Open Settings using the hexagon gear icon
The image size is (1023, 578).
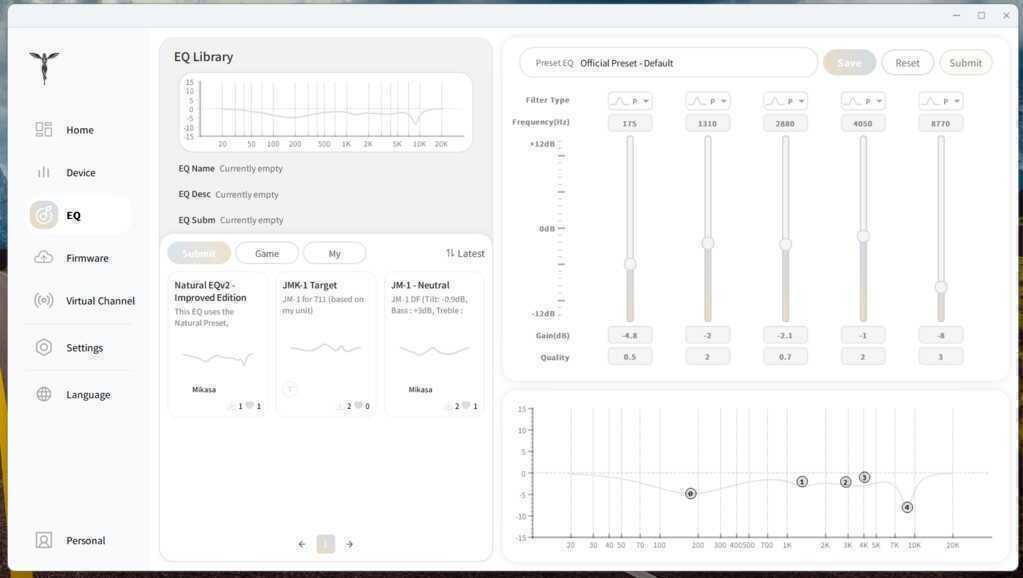44,348
